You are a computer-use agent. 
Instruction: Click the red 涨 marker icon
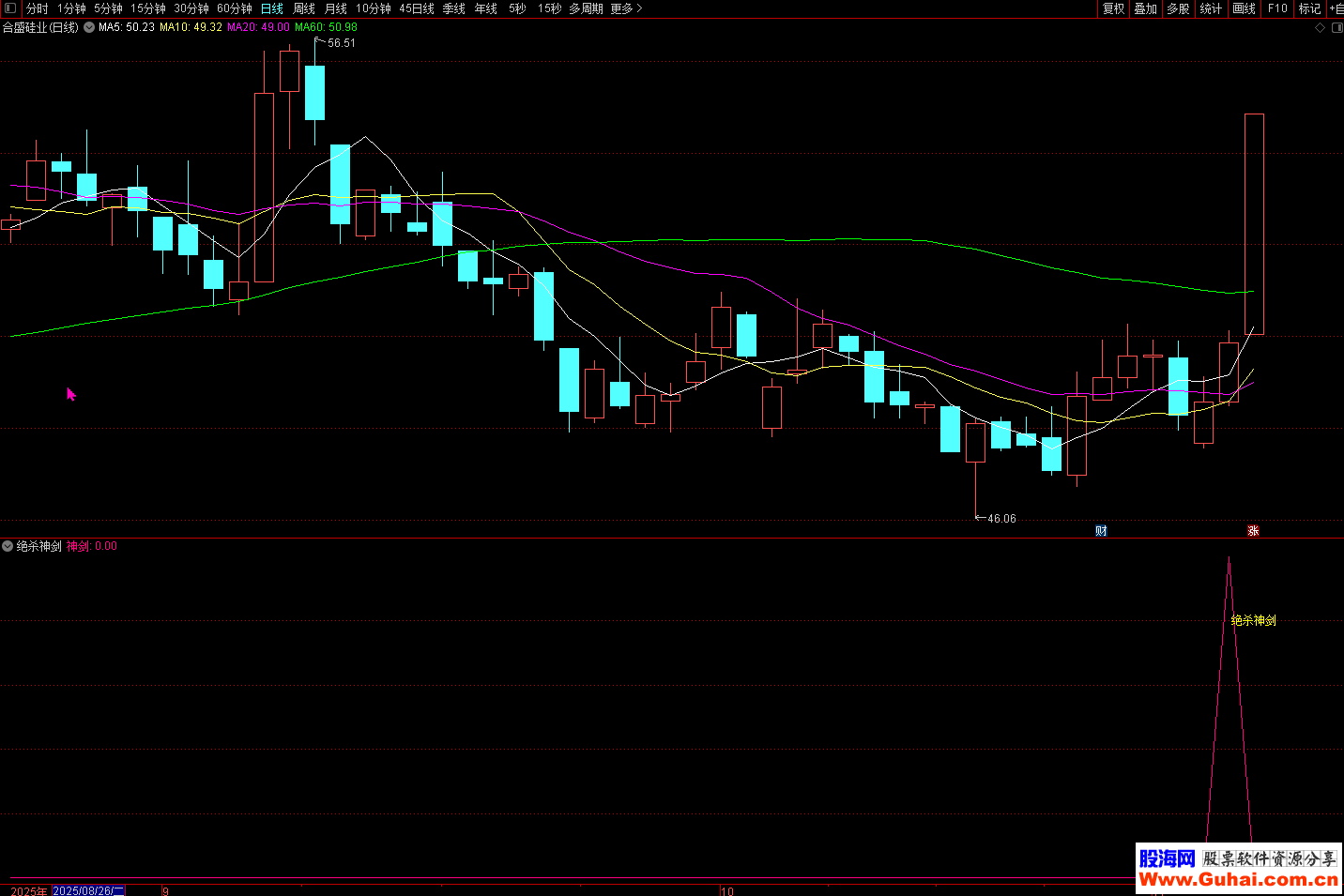coord(1253,531)
